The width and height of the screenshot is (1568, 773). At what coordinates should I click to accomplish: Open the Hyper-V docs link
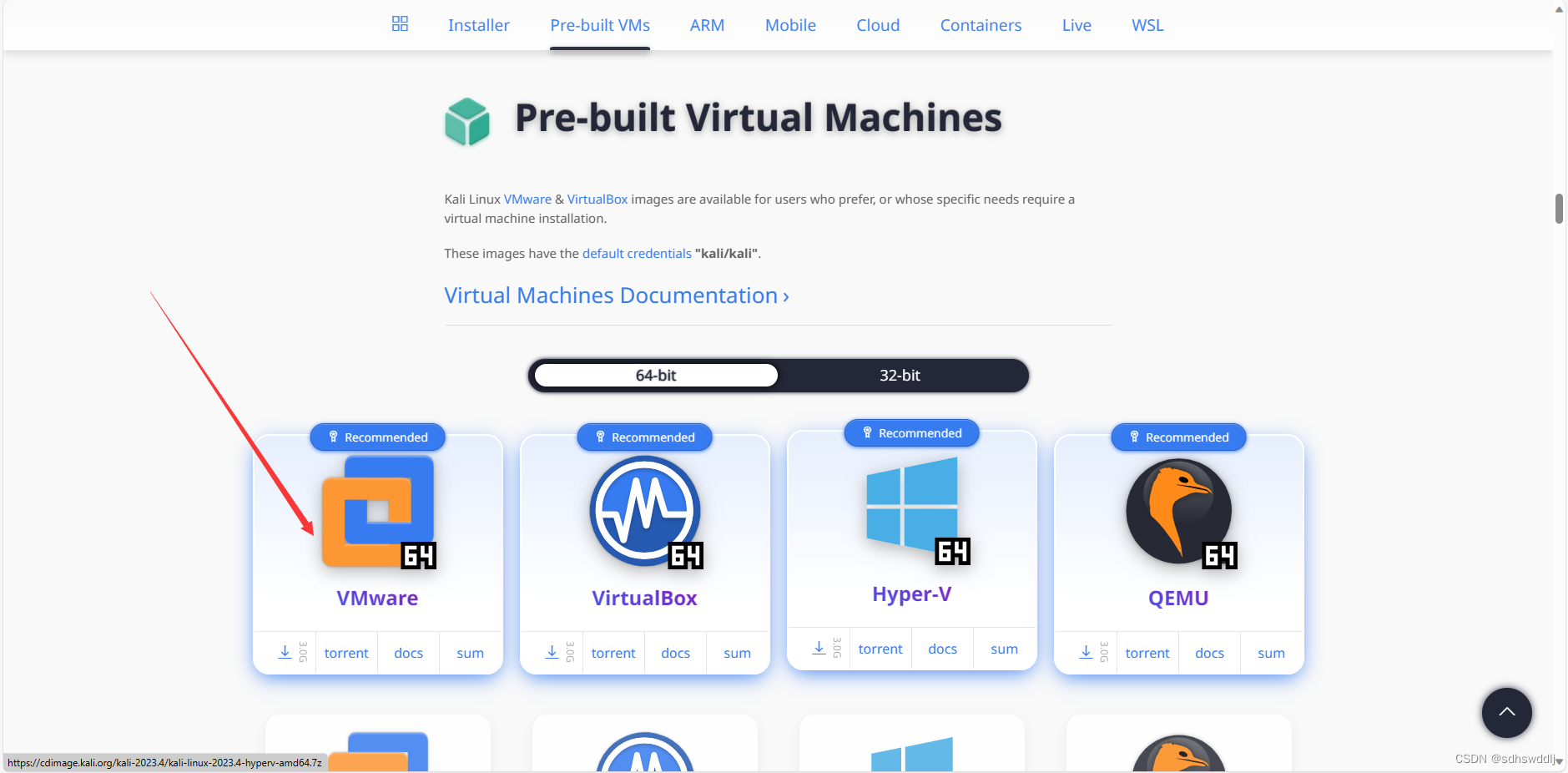[943, 649]
